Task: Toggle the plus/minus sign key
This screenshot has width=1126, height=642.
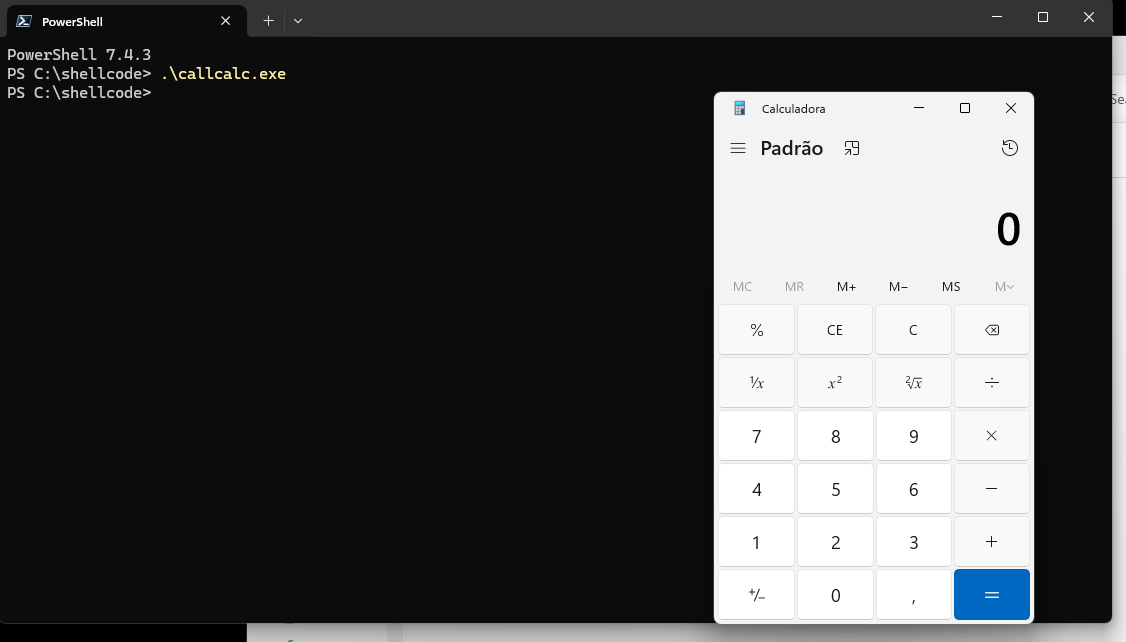Action: (757, 595)
